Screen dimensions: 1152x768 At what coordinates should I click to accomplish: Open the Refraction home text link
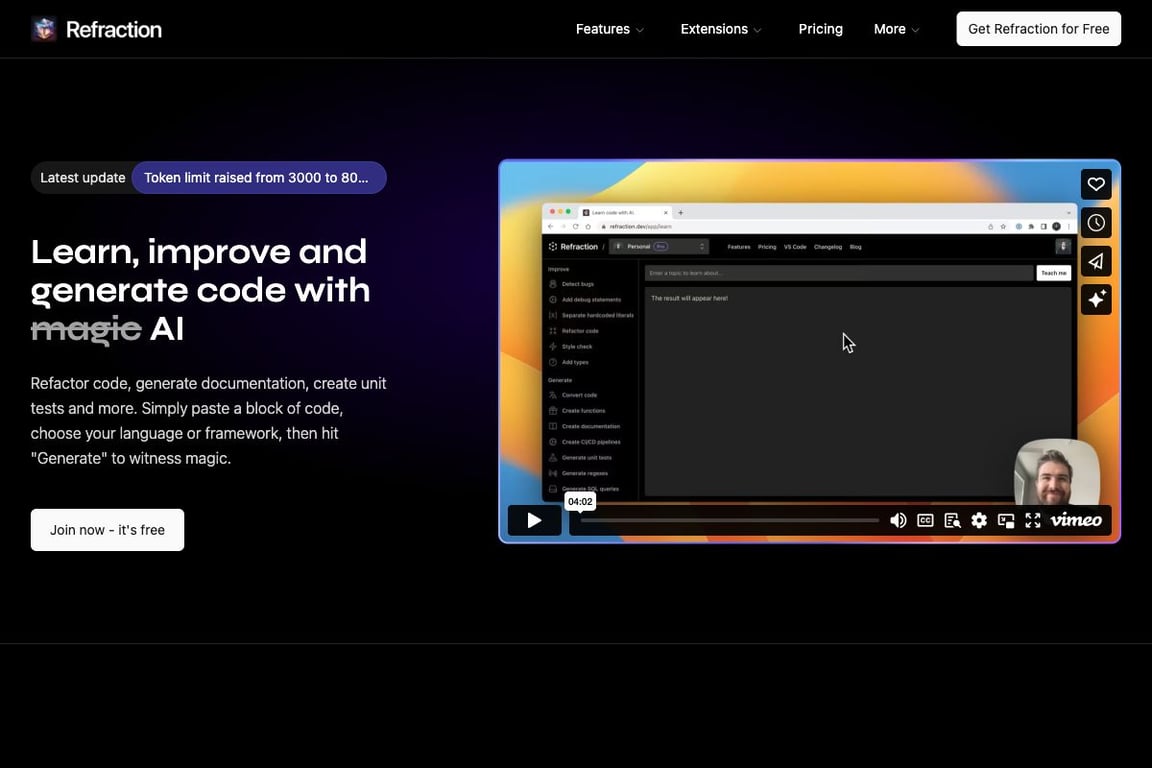114,29
